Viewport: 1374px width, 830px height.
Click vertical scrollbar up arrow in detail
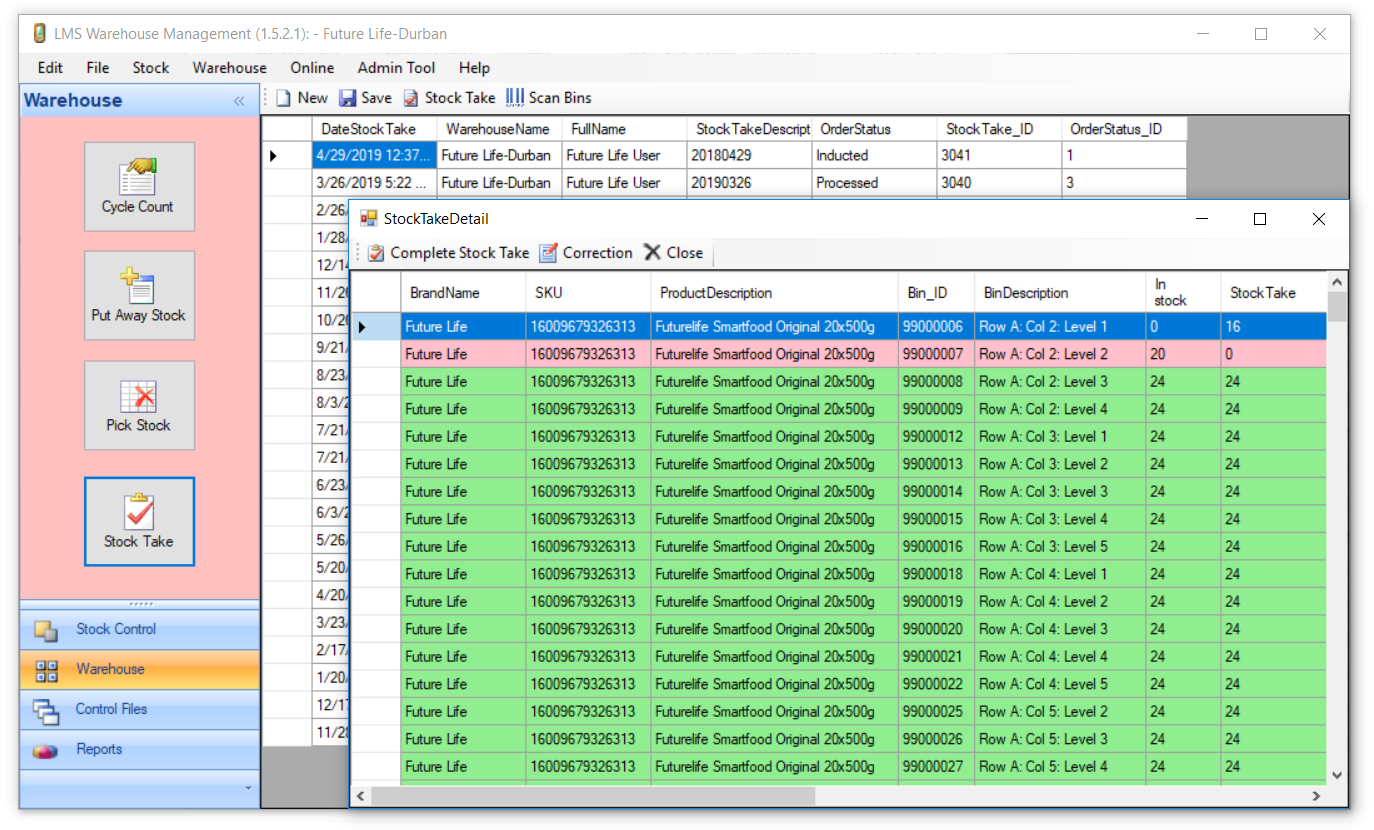[1337, 281]
